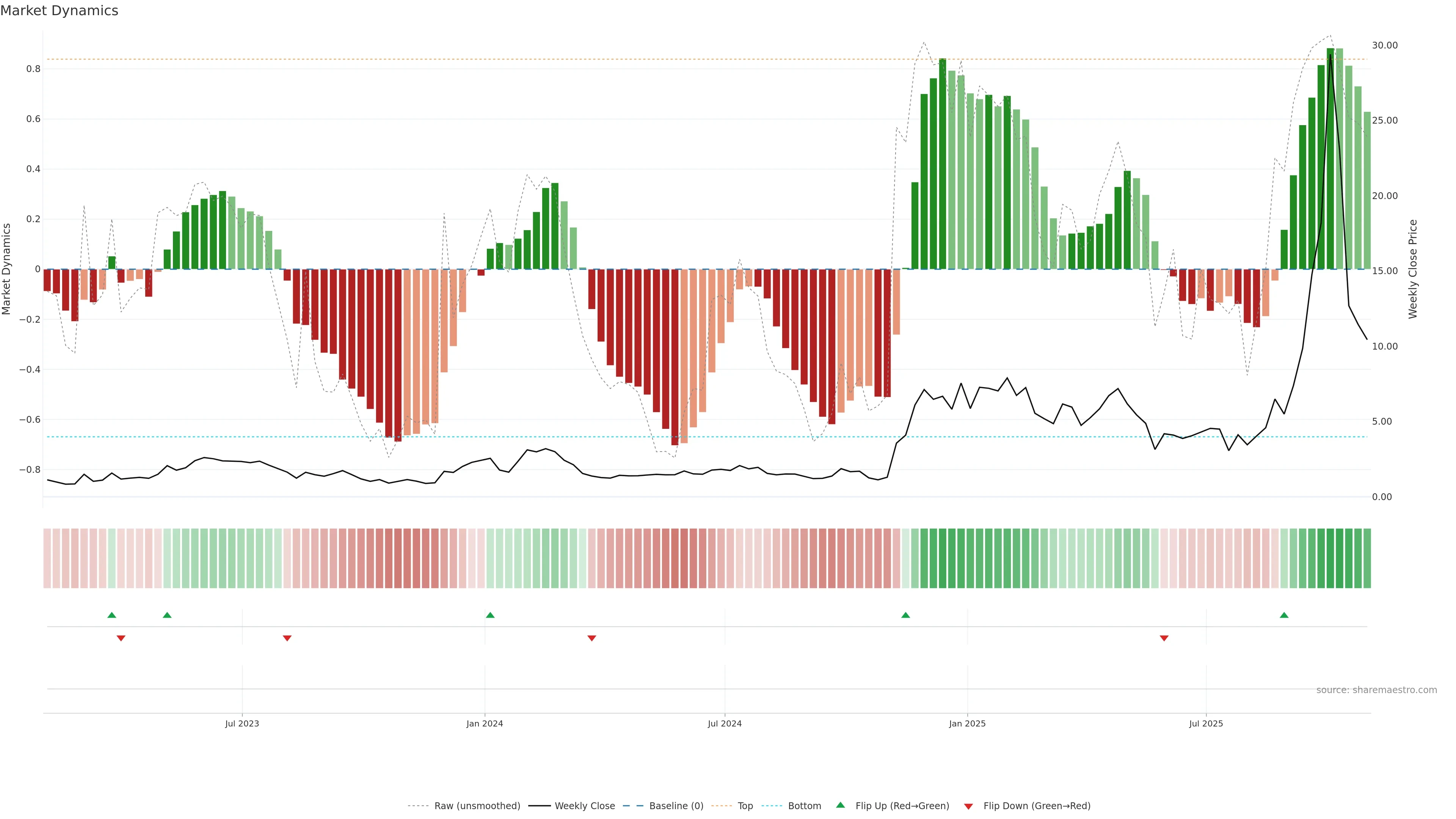This screenshot has height=819, width=1456.
Task: Click the spring 2024 red flip-down triangle
Action: (x=592, y=638)
